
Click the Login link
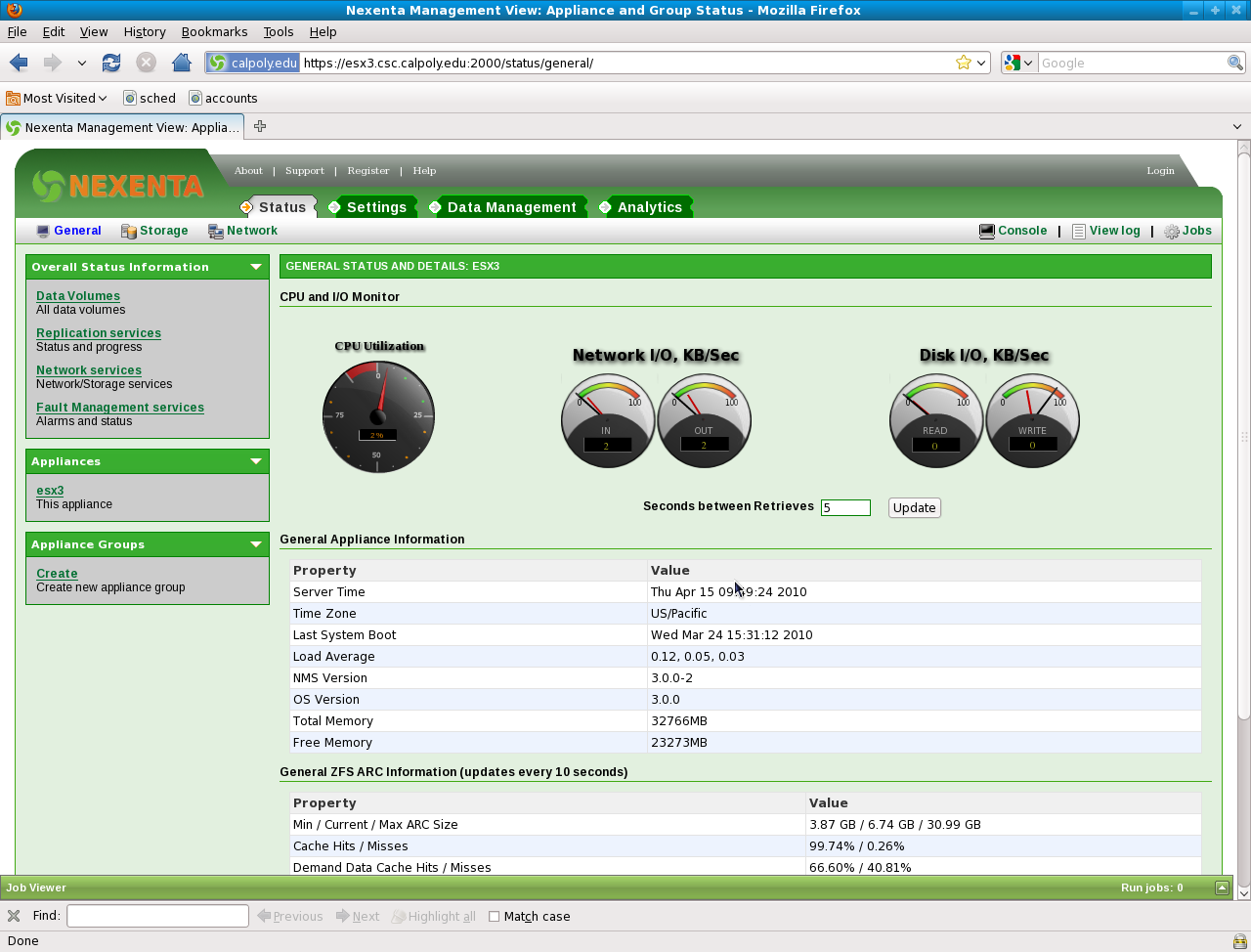coord(1160,170)
